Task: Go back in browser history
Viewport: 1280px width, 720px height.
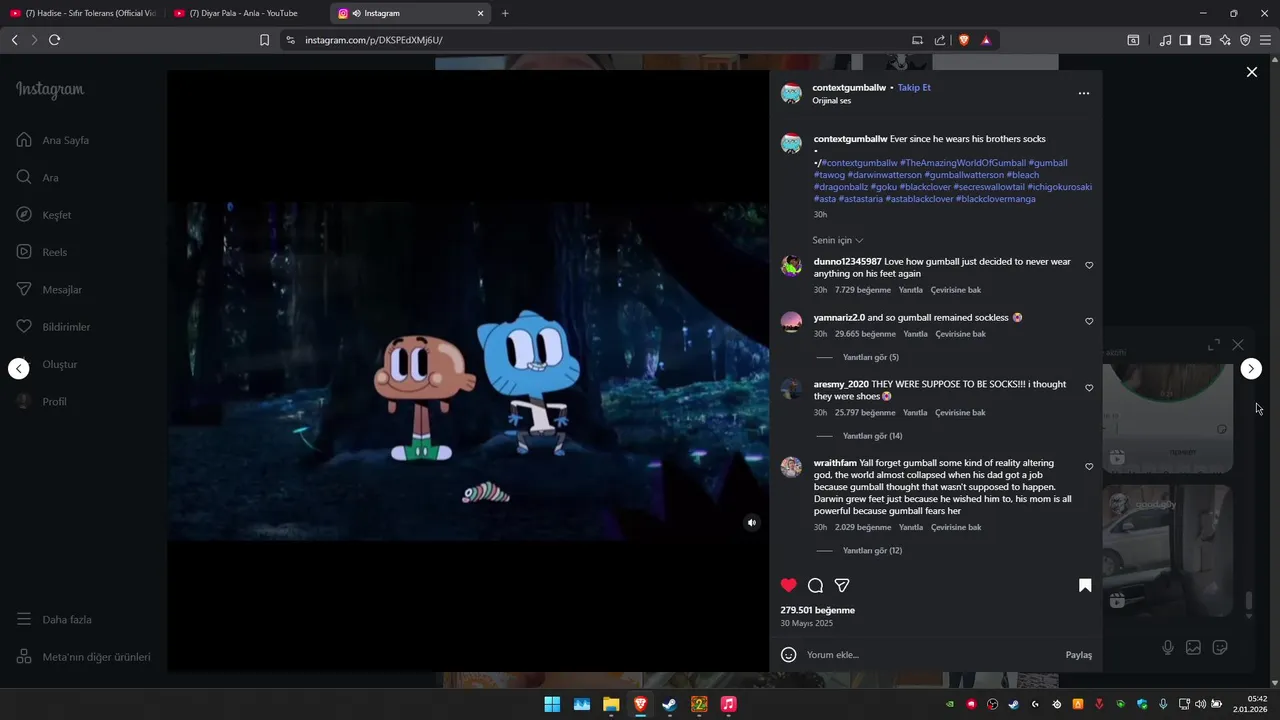Action: pos(14,40)
